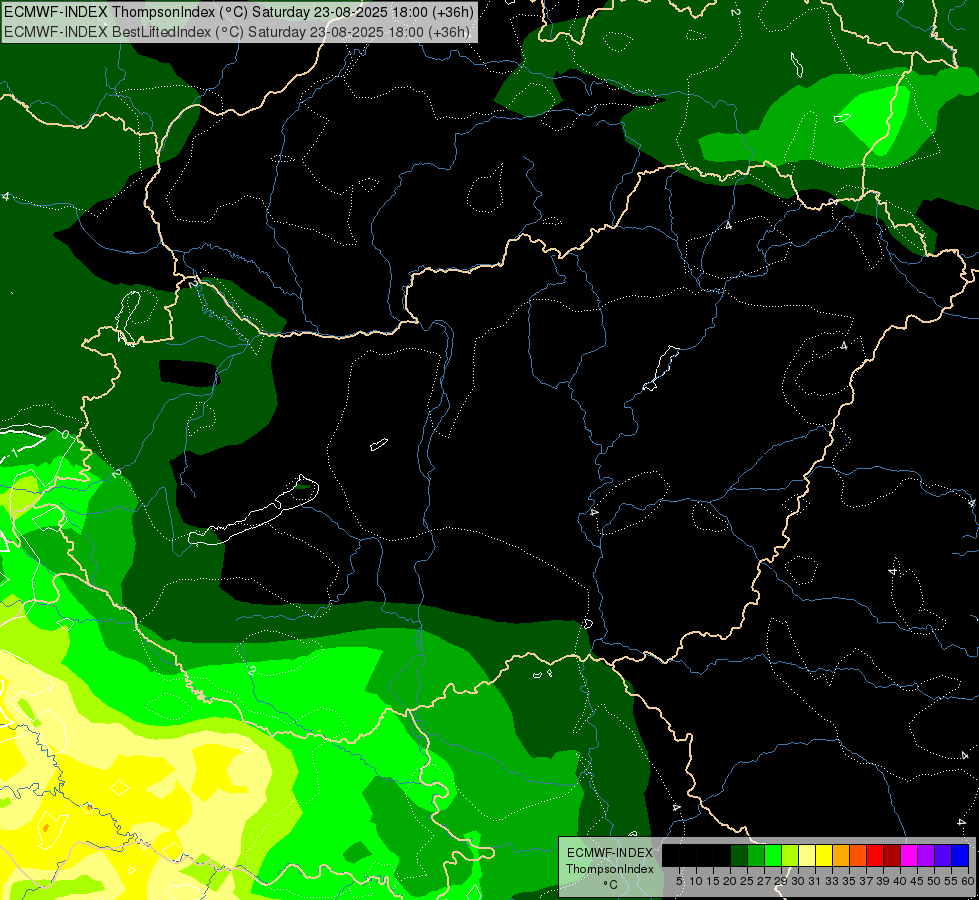Viewport: 979px width, 900px height.
Task: Click legend scale value '50'
Action: (x=933, y=881)
